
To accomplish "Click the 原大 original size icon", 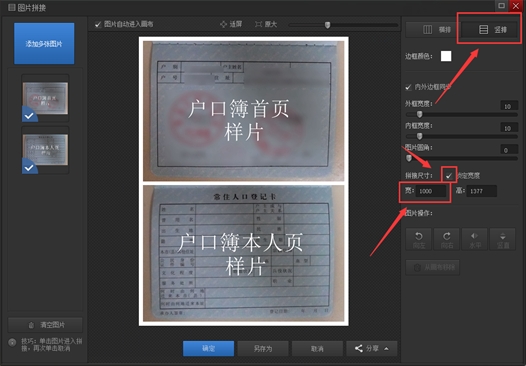I will [258, 24].
